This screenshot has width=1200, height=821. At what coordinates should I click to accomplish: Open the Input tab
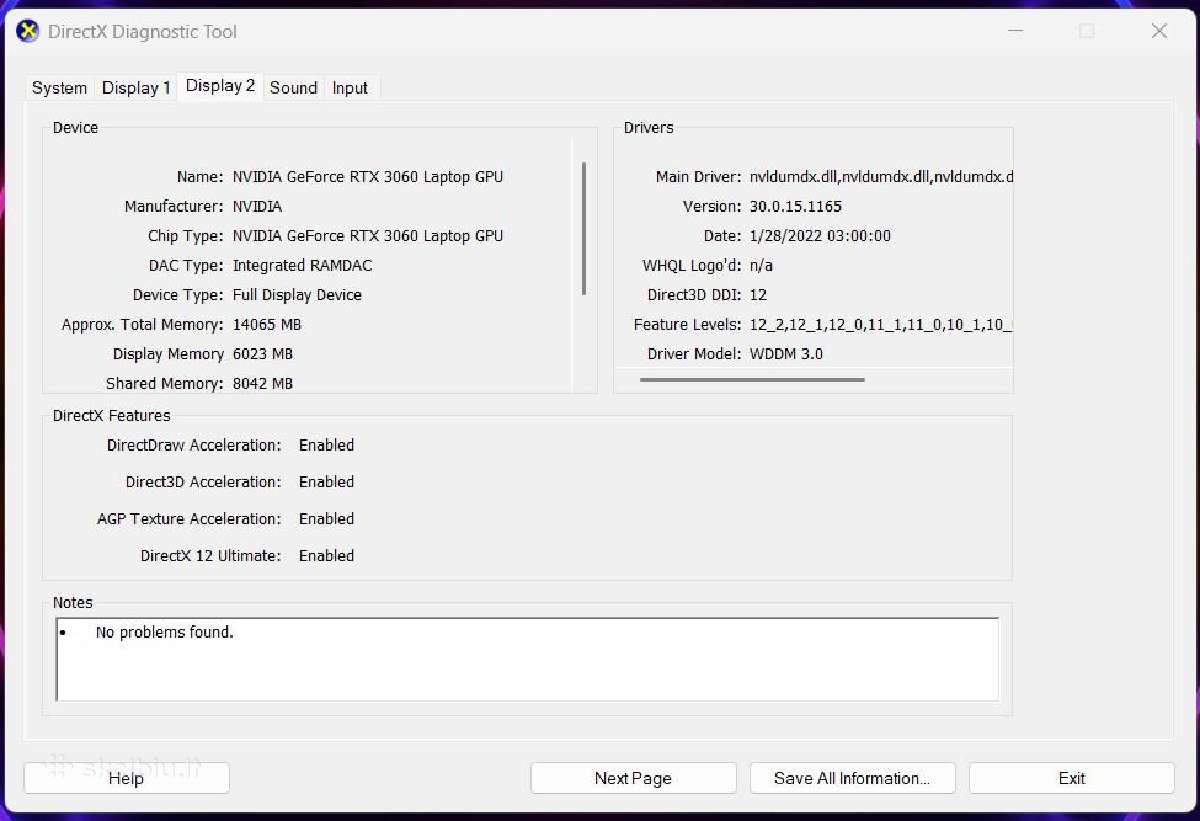[x=350, y=88]
